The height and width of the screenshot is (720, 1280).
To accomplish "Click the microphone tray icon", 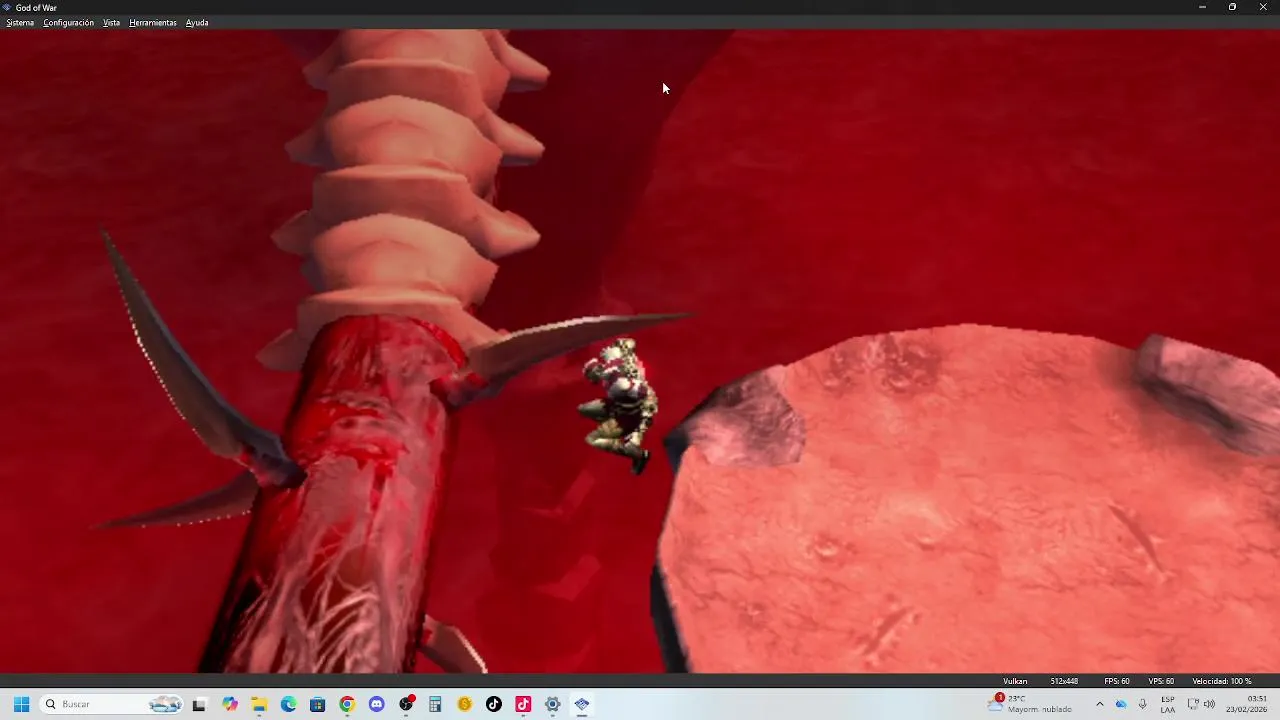I will click(1142, 704).
